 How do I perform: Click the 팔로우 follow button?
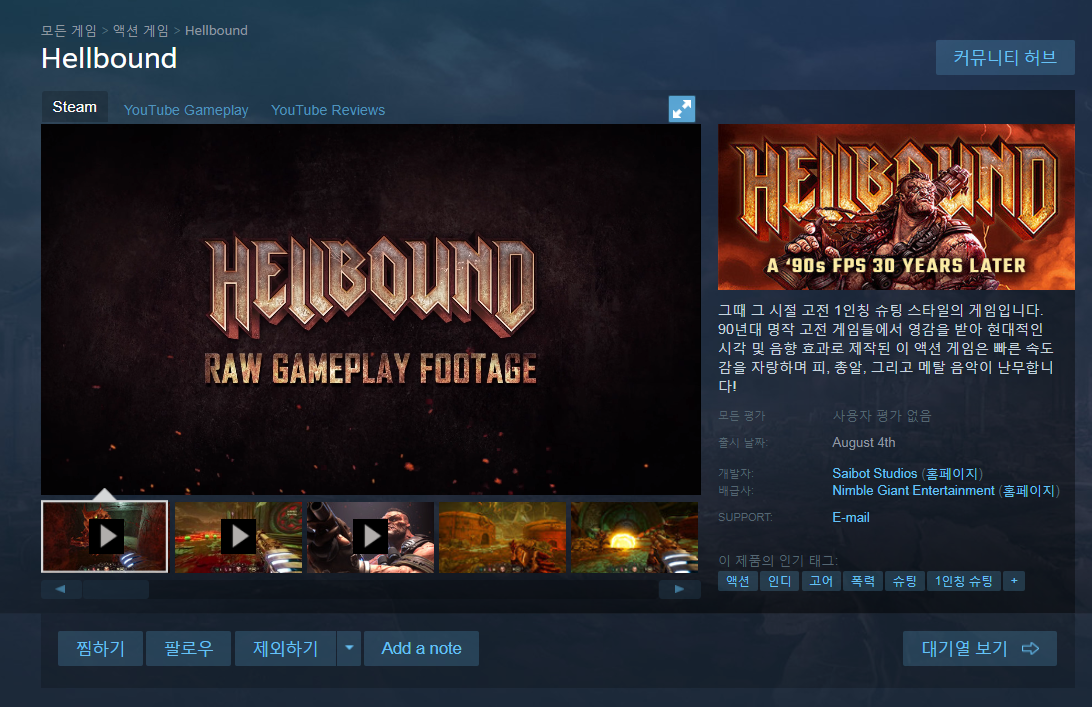click(x=188, y=648)
